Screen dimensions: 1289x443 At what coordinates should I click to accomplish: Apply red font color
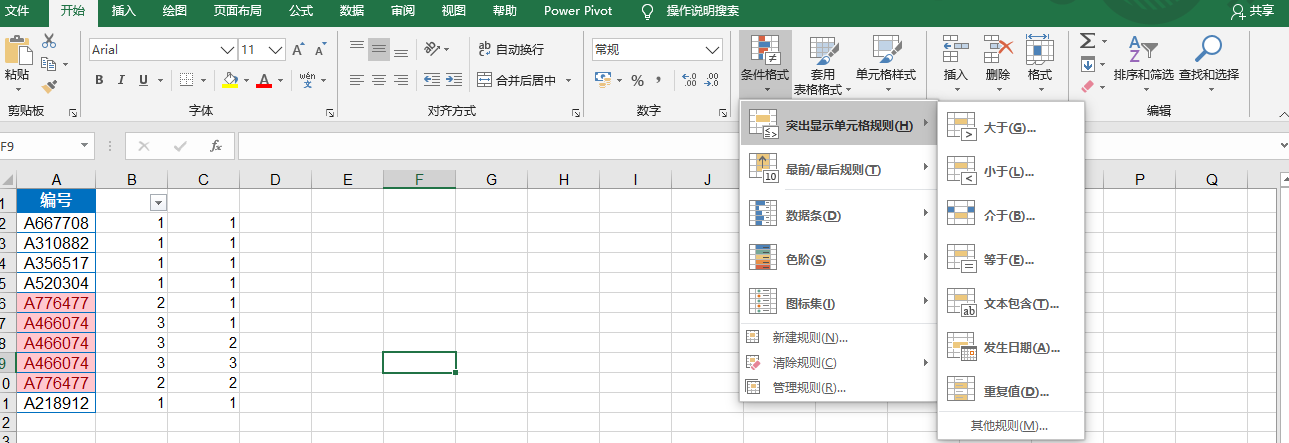click(x=264, y=80)
